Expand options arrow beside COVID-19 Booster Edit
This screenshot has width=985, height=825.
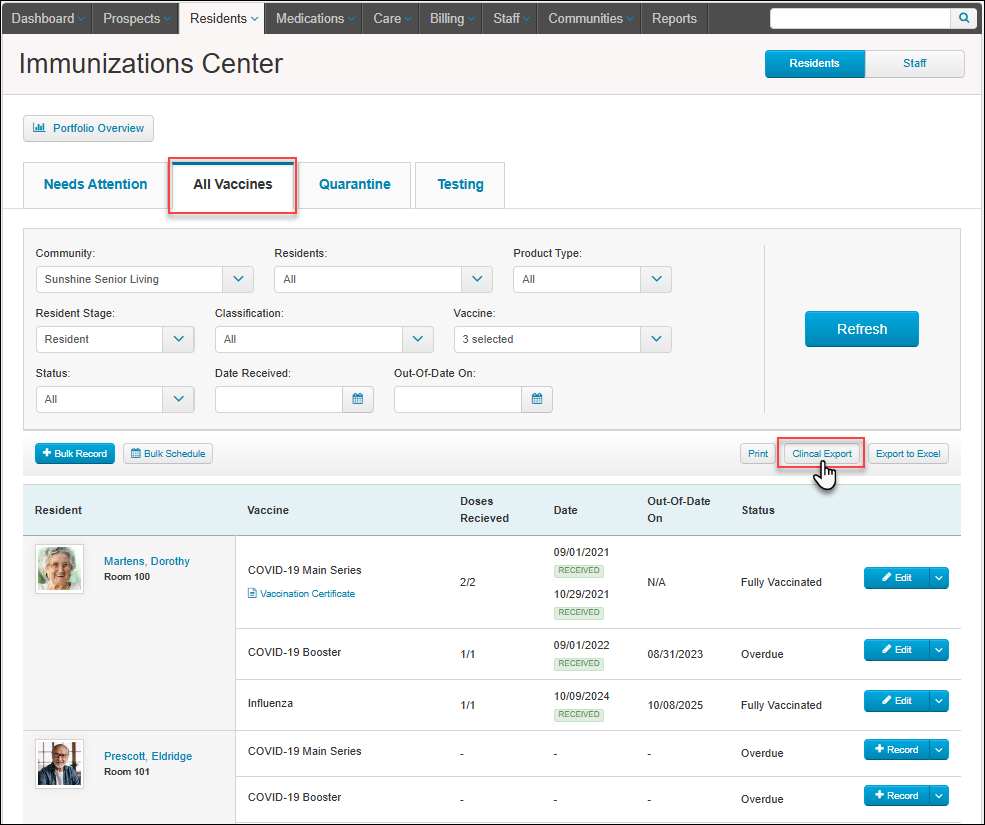(x=939, y=650)
